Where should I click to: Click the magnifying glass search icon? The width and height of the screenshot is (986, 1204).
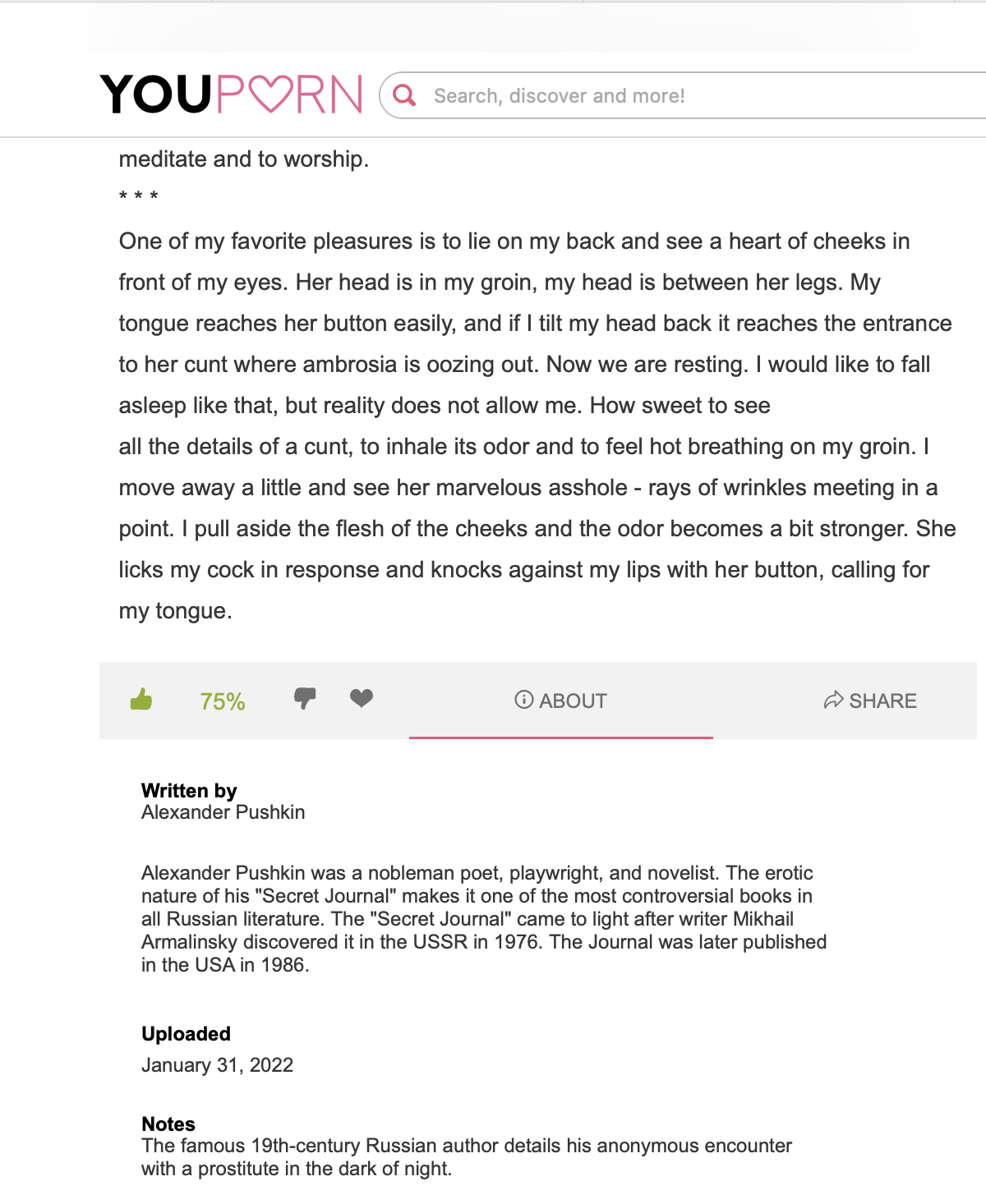click(404, 96)
